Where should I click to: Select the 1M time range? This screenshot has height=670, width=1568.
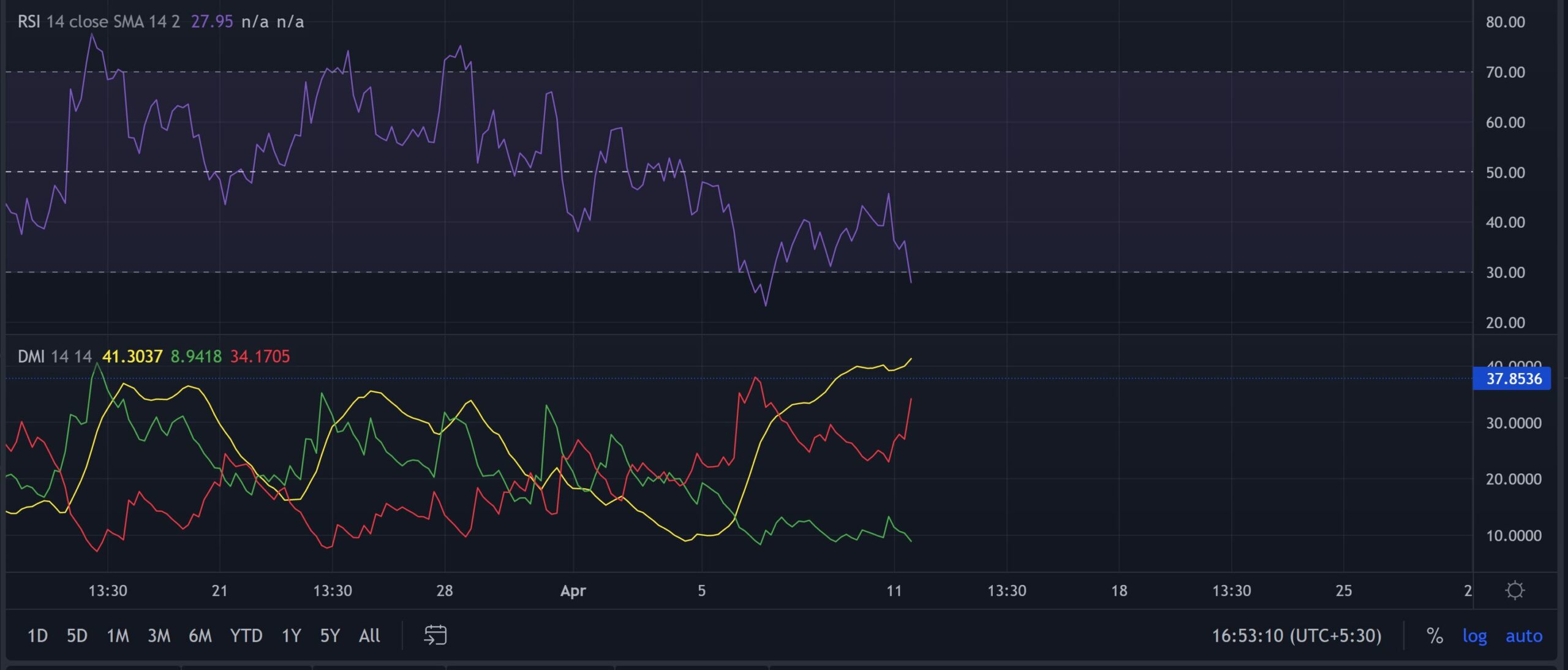click(x=118, y=636)
